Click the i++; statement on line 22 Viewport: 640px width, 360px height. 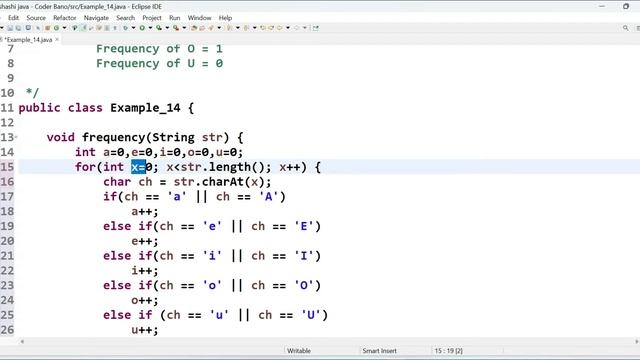pyautogui.click(x=145, y=271)
